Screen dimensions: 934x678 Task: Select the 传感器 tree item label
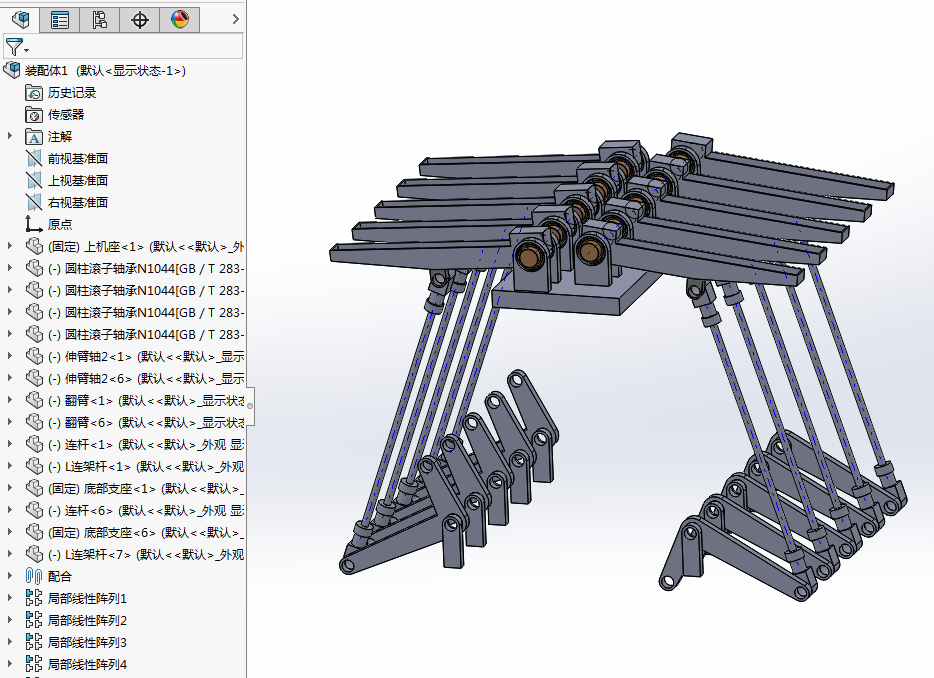pyautogui.click(x=66, y=114)
